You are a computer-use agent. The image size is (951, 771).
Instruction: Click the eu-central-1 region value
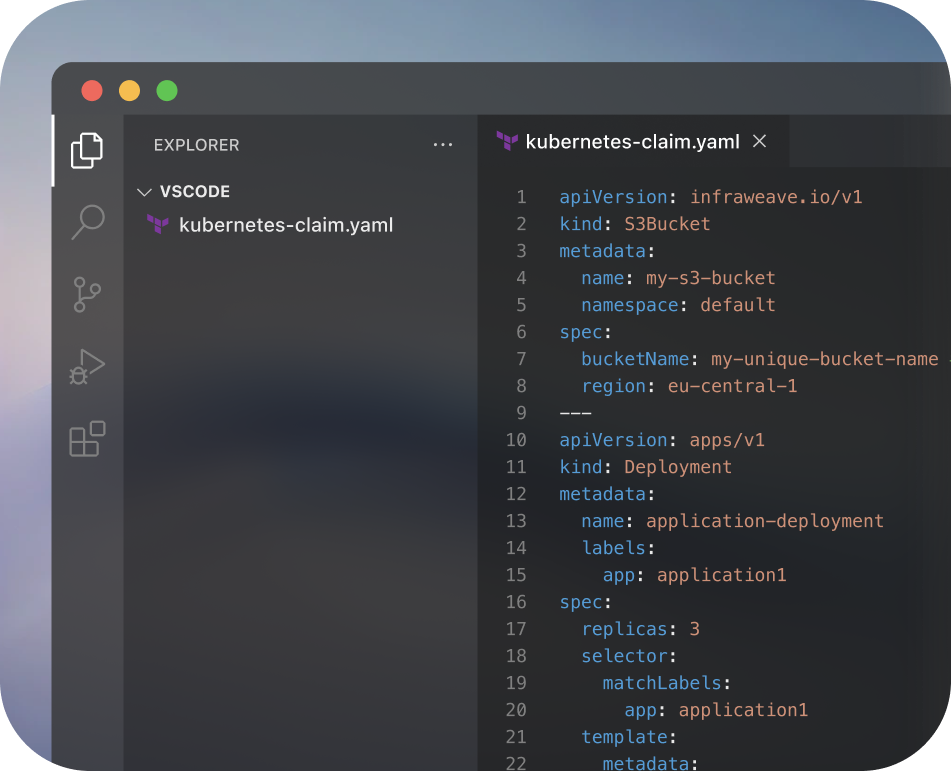732,386
